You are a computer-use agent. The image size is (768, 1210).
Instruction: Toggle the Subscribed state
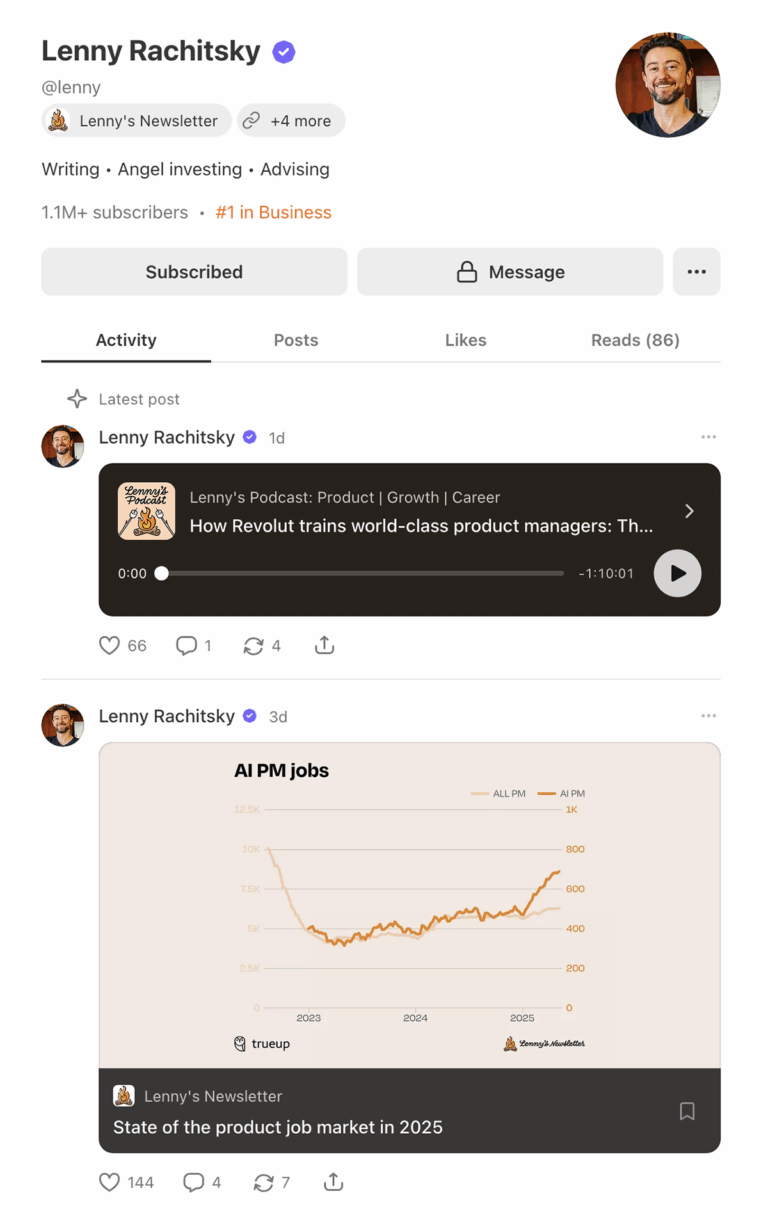pyautogui.click(x=194, y=271)
